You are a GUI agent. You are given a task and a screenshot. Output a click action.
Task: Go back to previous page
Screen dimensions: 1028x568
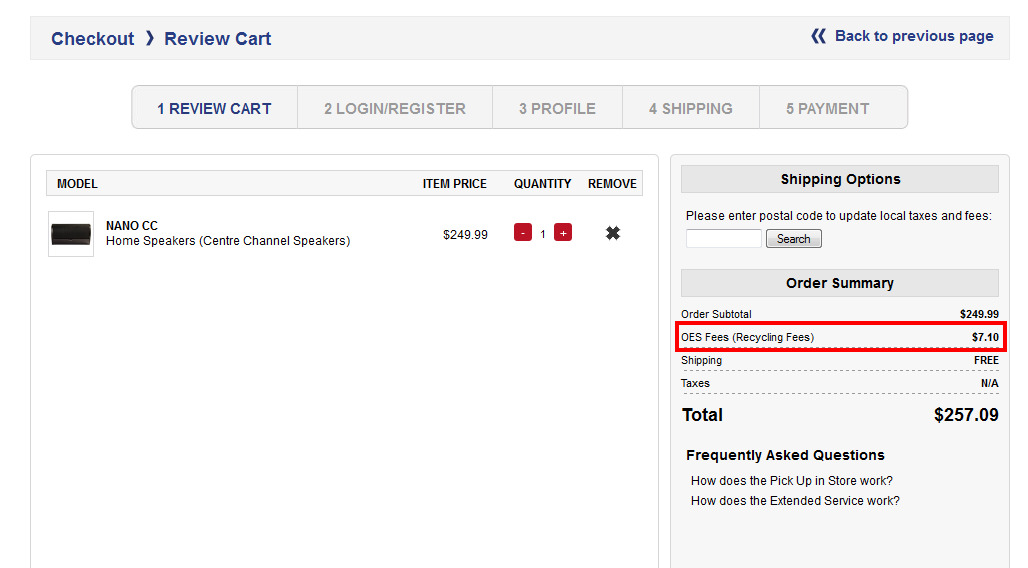coord(913,36)
